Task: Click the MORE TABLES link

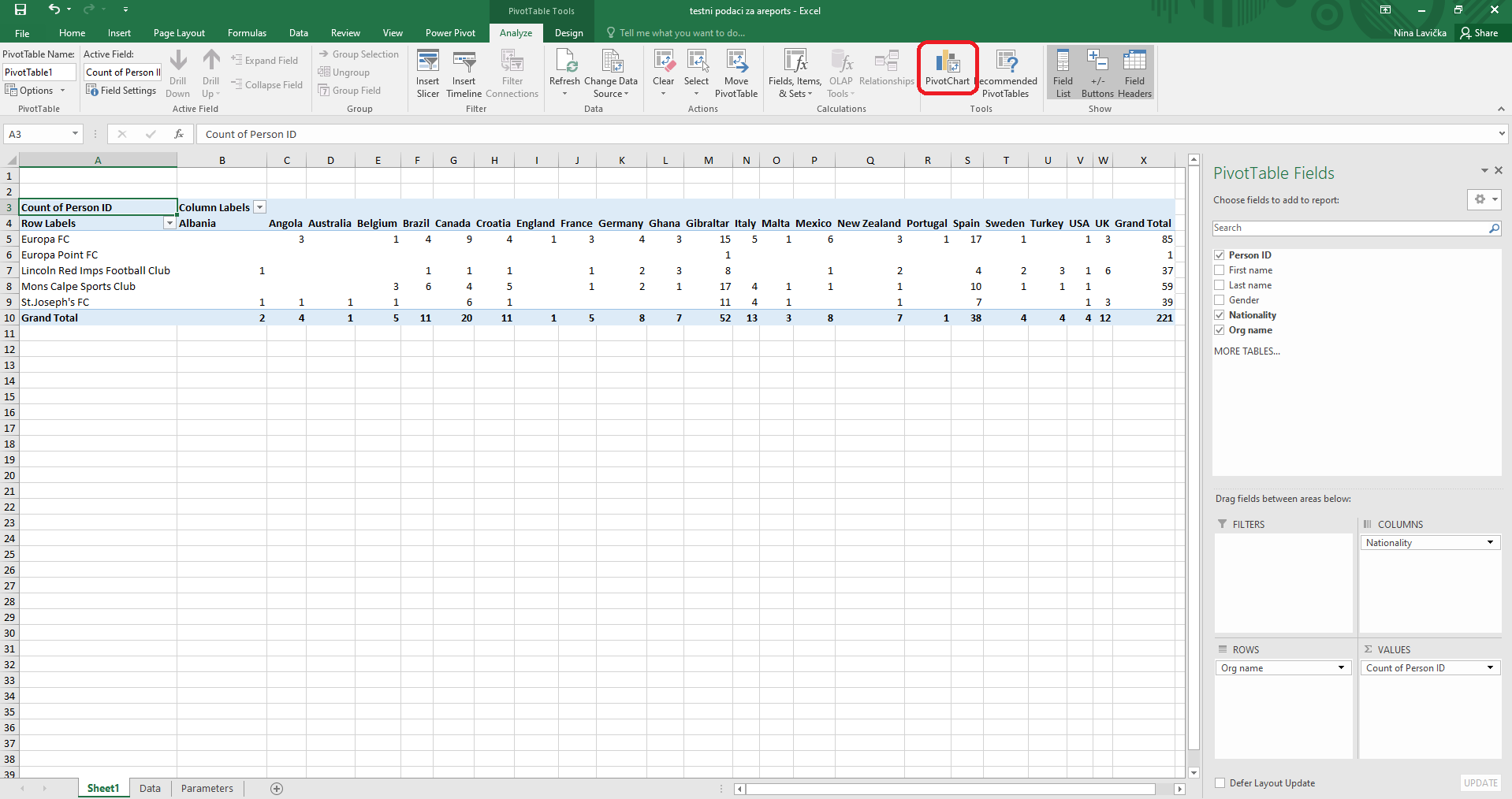Action: 1246,351
